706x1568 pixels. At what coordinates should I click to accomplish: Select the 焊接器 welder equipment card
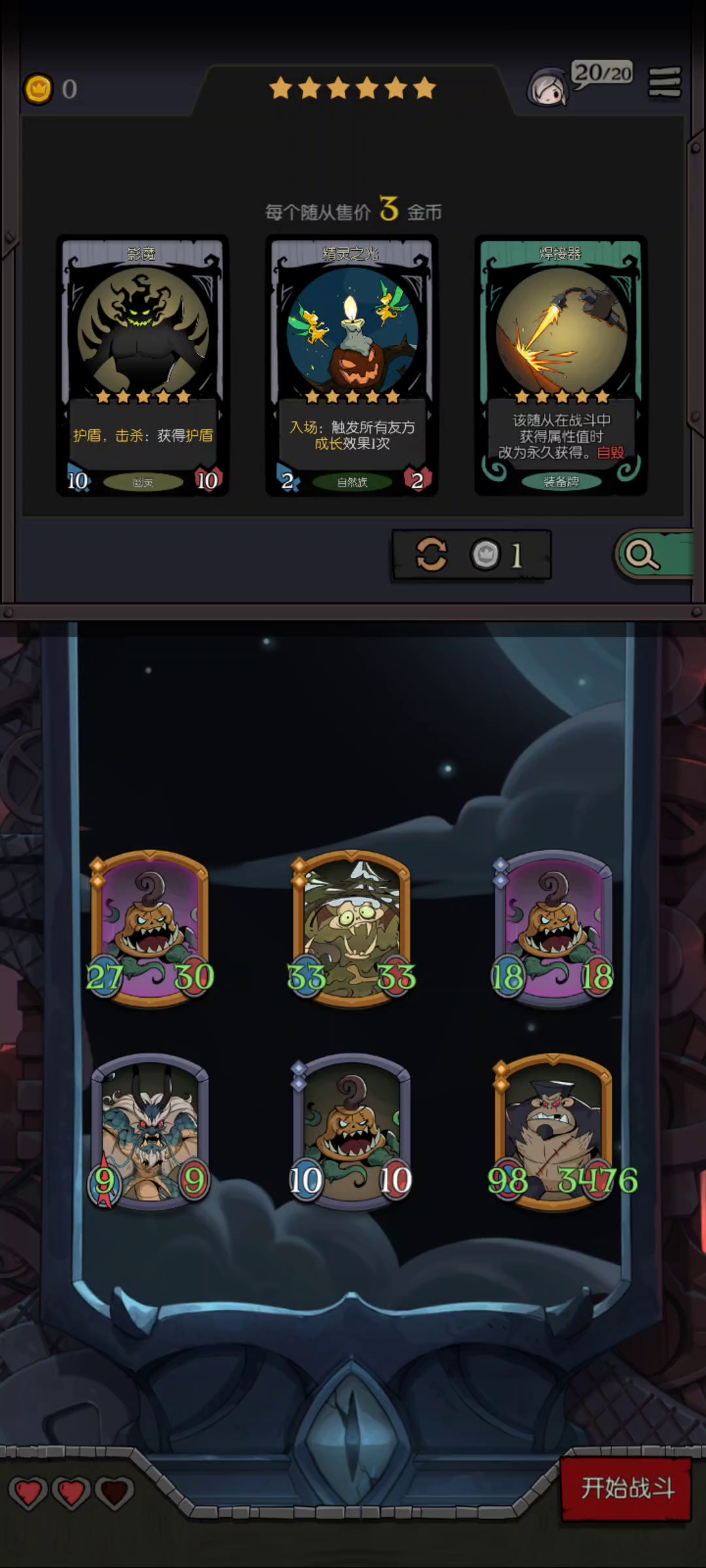[561, 365]
